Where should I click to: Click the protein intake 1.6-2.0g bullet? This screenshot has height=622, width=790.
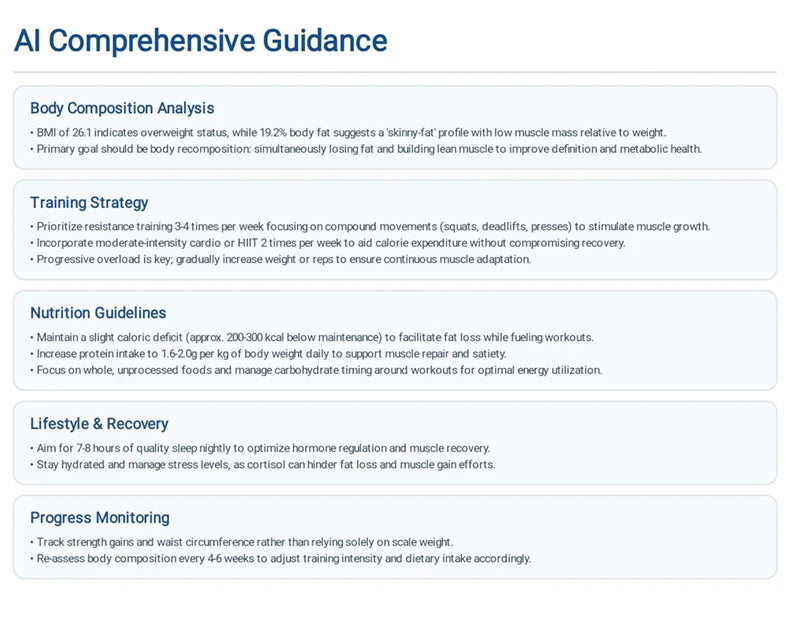click(268, 354)
